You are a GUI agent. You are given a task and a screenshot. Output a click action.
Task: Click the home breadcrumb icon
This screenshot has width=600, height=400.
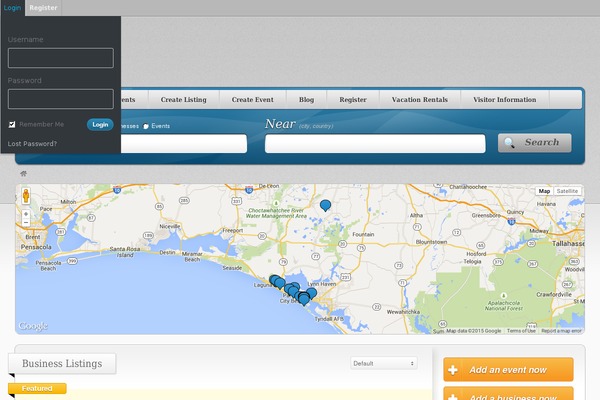(23, 174)
